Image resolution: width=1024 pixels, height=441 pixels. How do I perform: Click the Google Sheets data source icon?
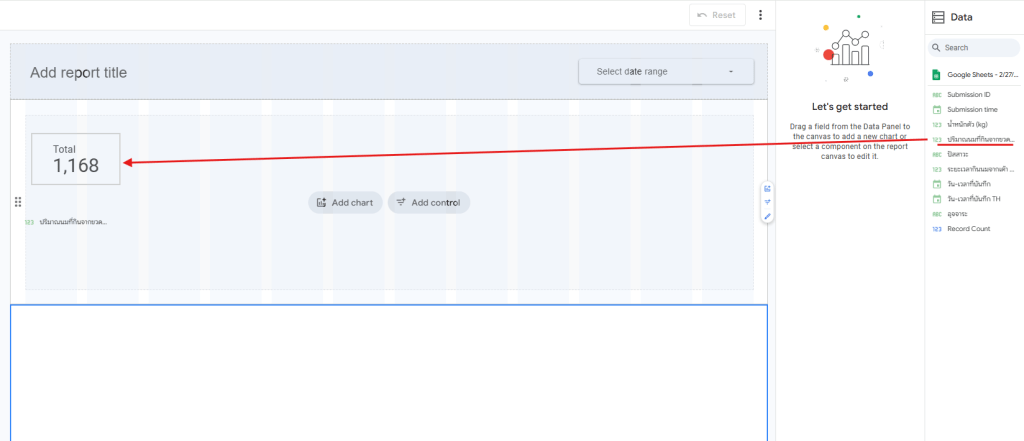point(937,74)
